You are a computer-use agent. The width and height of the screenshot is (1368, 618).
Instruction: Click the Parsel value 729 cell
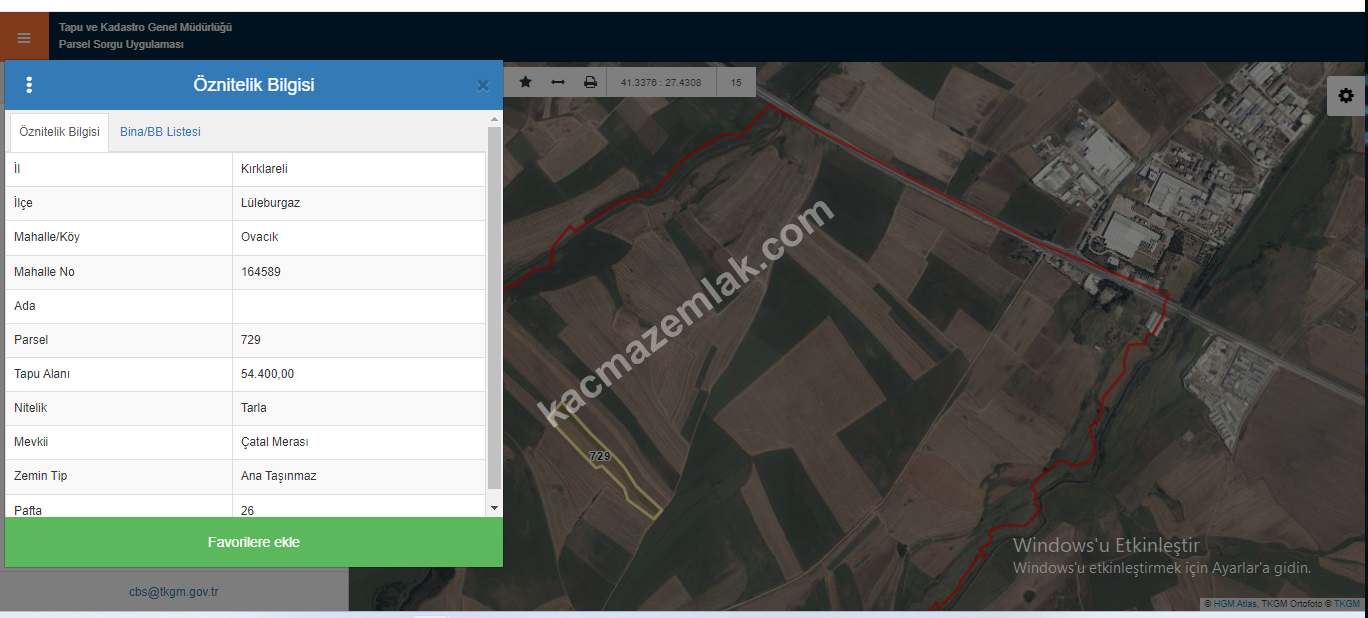(x=358, y=340)
